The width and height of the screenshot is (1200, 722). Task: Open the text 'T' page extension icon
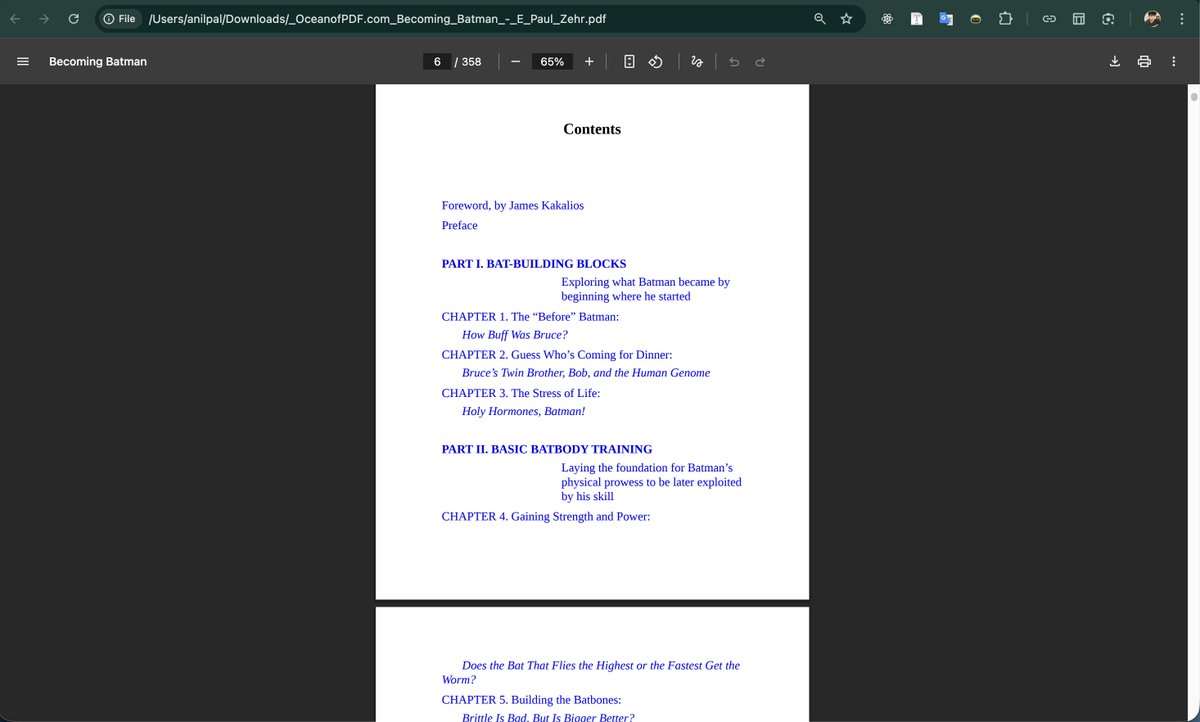click(x=916, y=18)
